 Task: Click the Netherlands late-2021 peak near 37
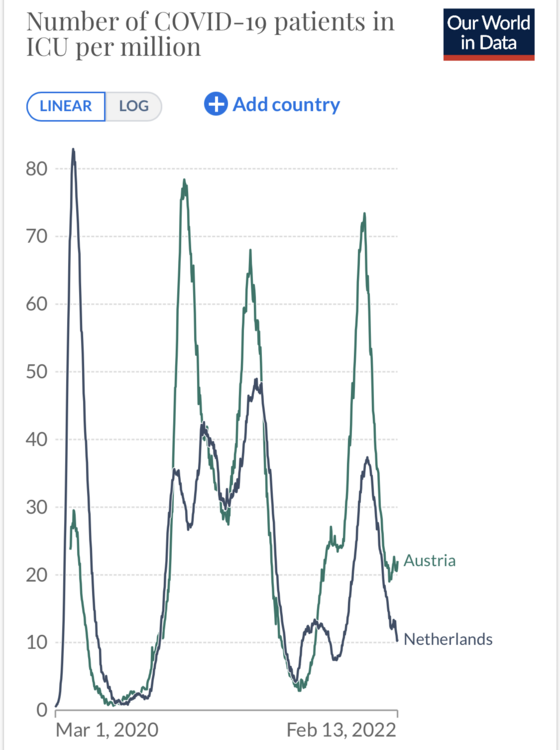coord(367,458)
